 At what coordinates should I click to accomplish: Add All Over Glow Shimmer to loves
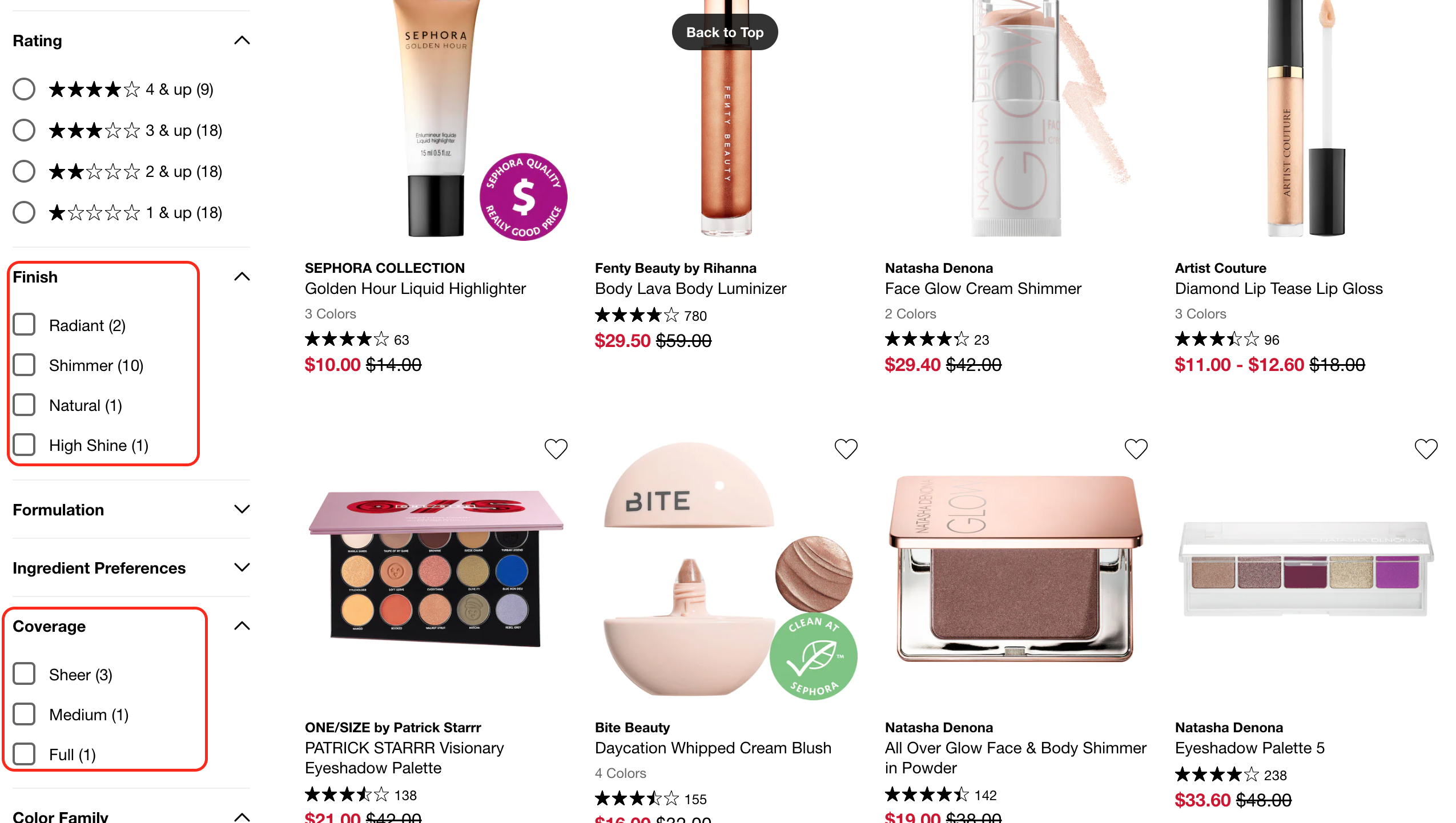click(x=1136, y=449)
